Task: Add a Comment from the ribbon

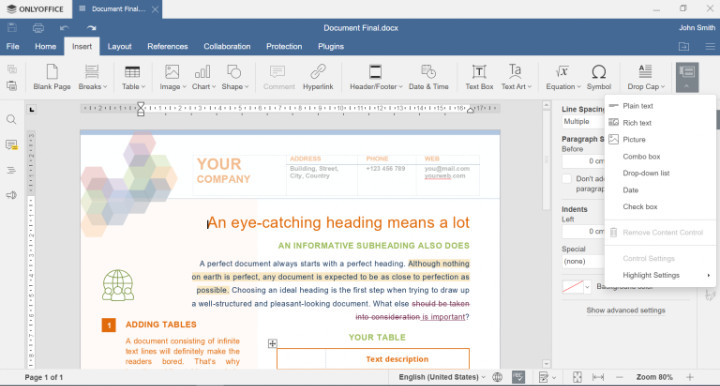Action: tap(279, 77)
